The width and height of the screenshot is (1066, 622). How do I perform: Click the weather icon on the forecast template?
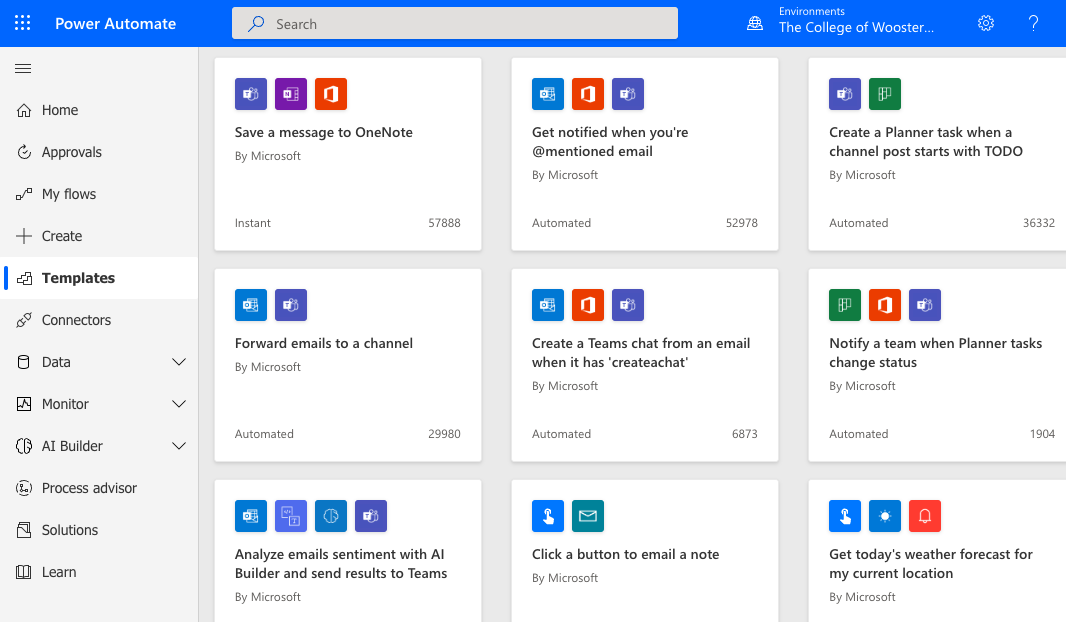tap(884, 516)
